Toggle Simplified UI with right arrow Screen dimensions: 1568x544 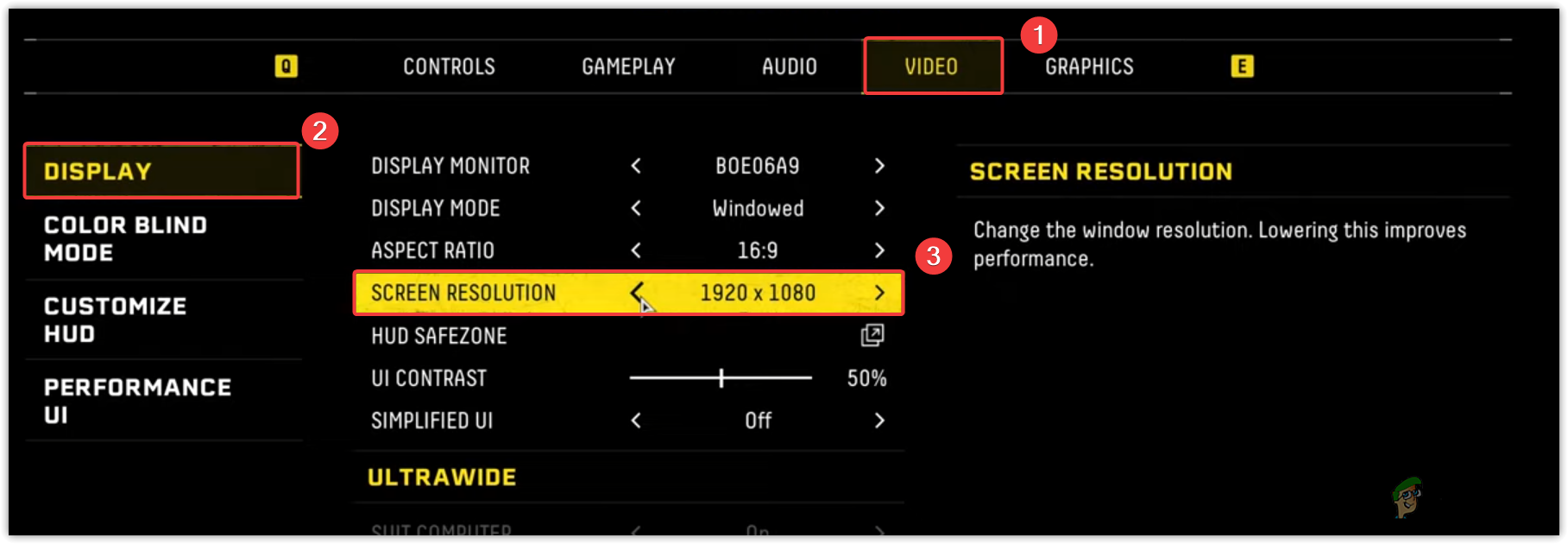(x=879, y=421)
